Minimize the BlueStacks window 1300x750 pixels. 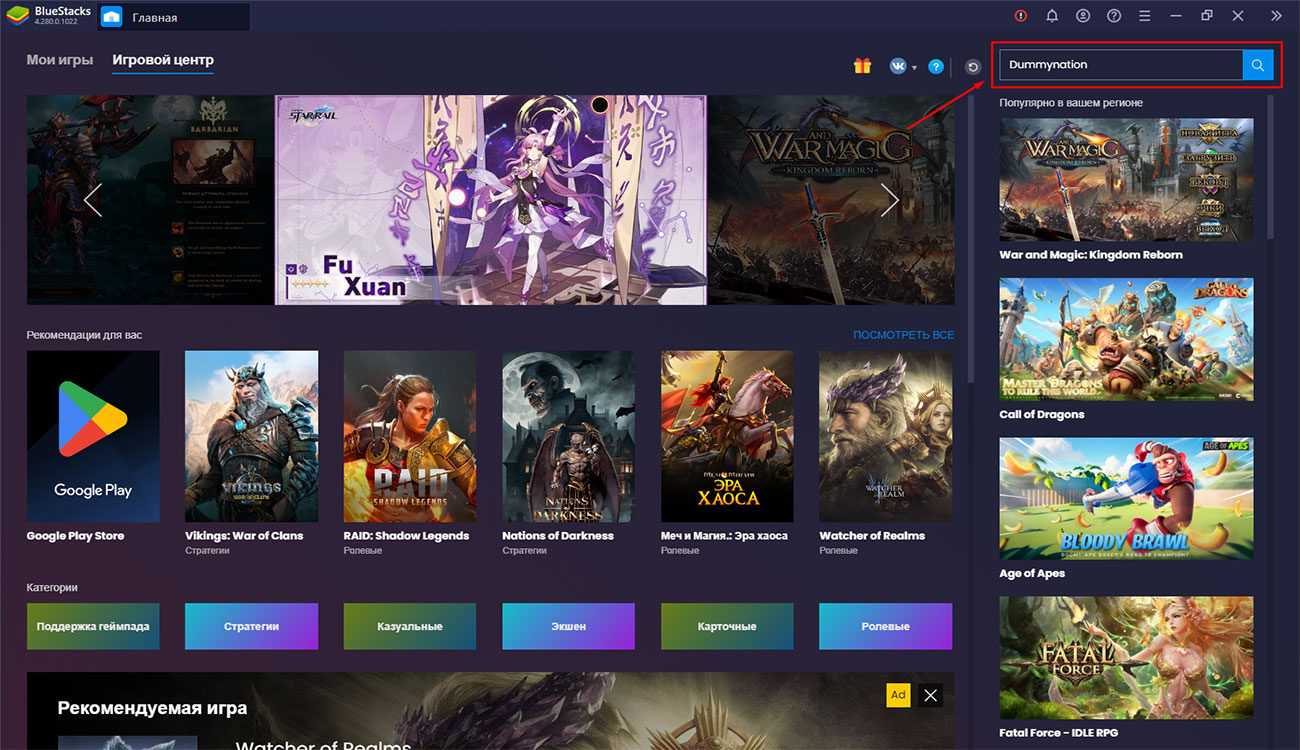tap(1176, 16)
